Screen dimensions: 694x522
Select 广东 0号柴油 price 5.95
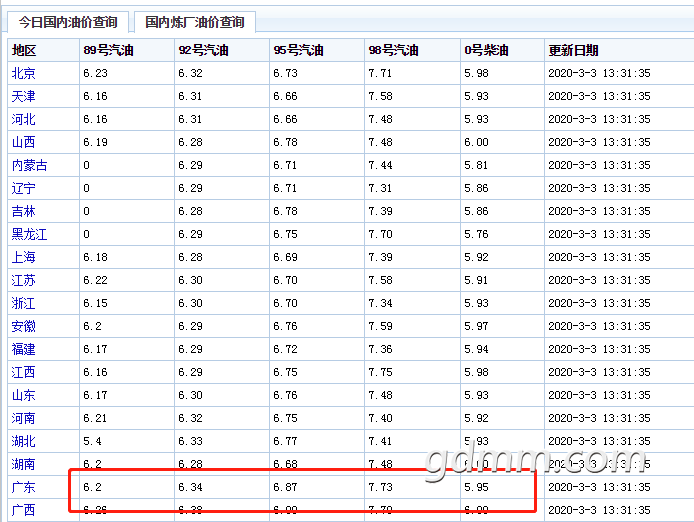[476, 487]
